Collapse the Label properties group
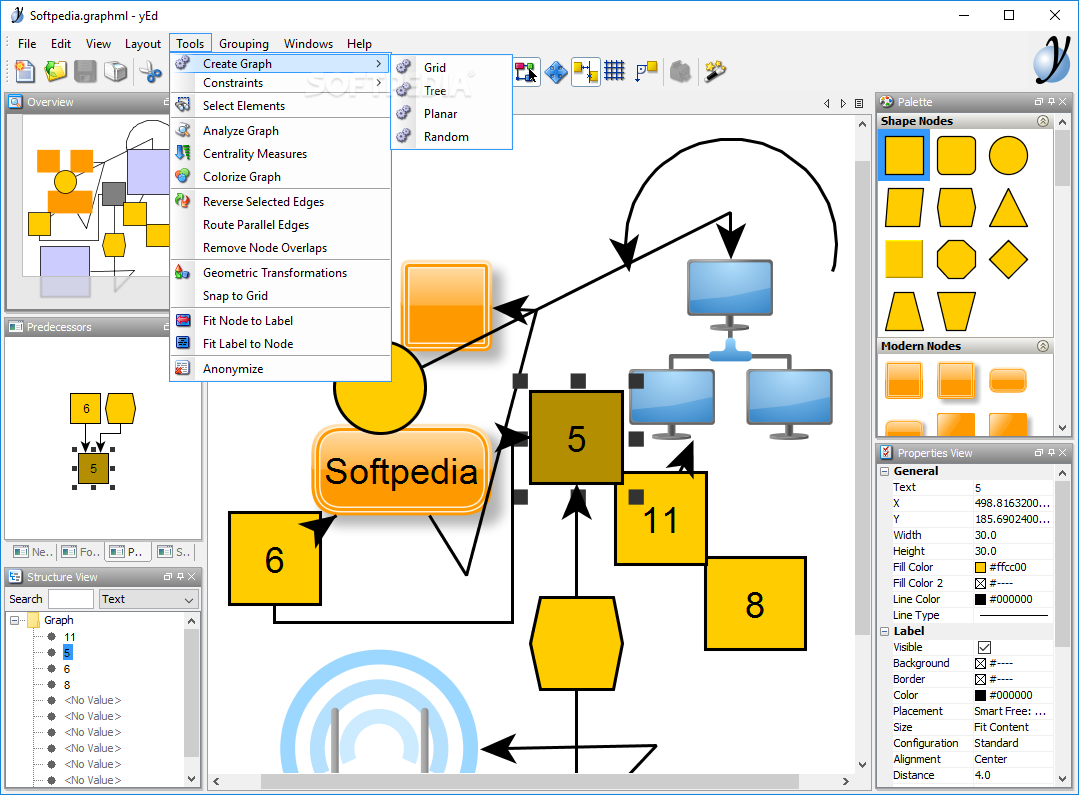Viewport: 1079px width, 795px height. [885, 631]
